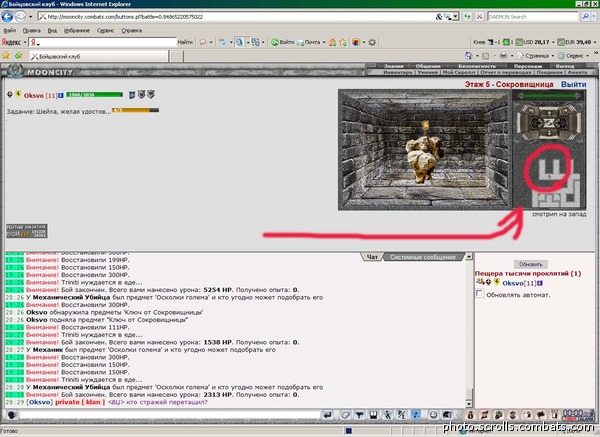The height and width of the screenshot is (437, 600).
Task: Click the browser back arrow button
Action: [x=8, y=17]
